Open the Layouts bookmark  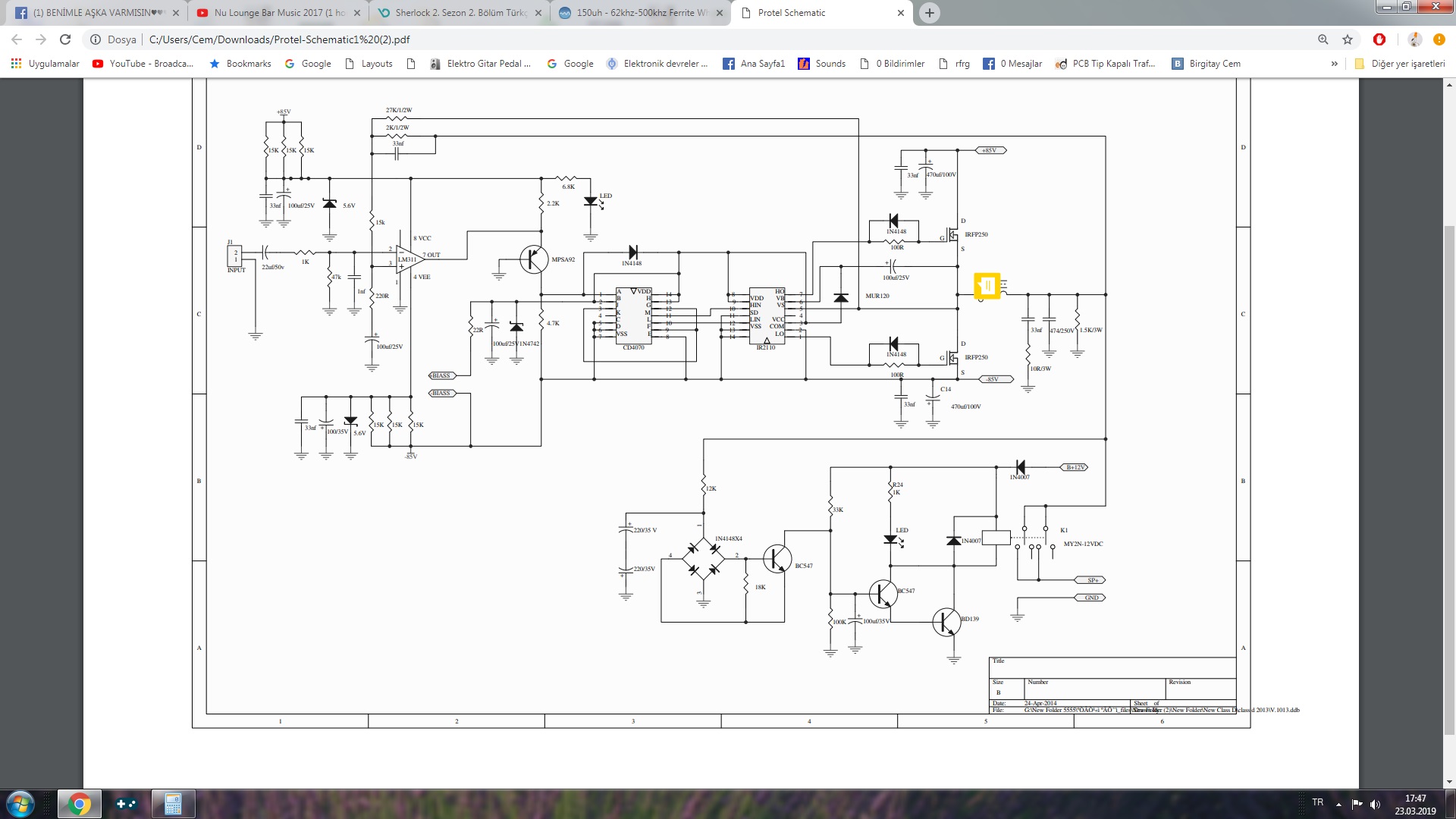point(369,64)
